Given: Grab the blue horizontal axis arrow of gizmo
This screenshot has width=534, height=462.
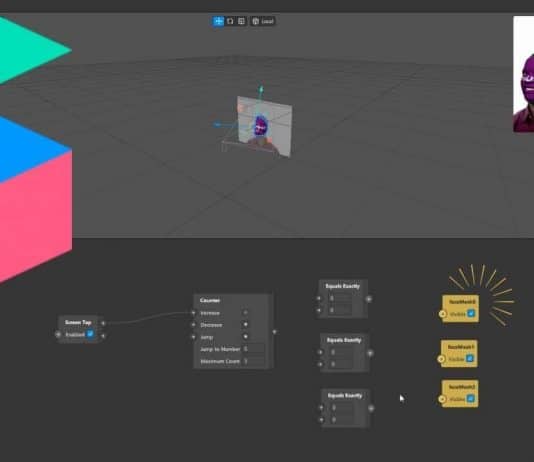Looking at the screenshot, I should 218,125.
